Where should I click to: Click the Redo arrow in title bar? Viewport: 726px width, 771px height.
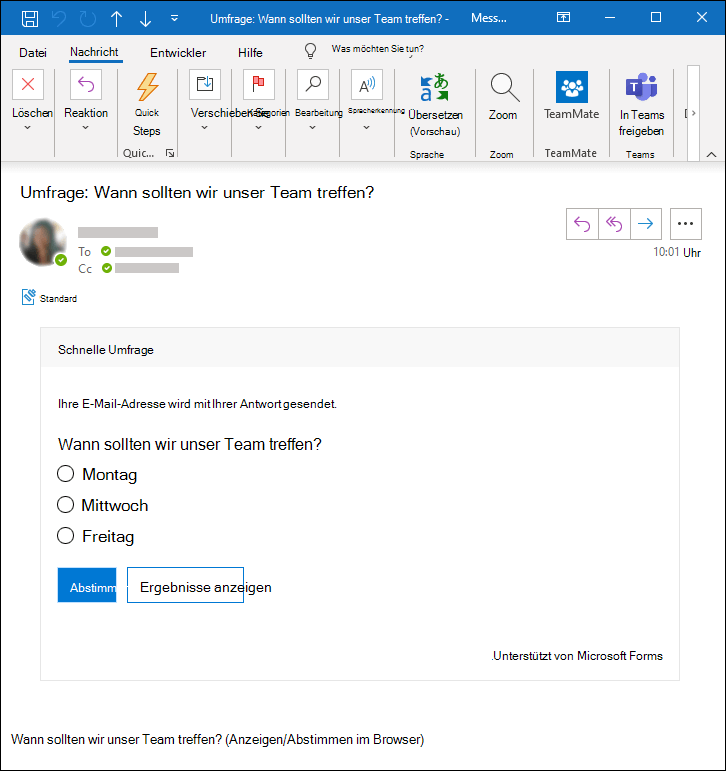[x=88, y=19]
